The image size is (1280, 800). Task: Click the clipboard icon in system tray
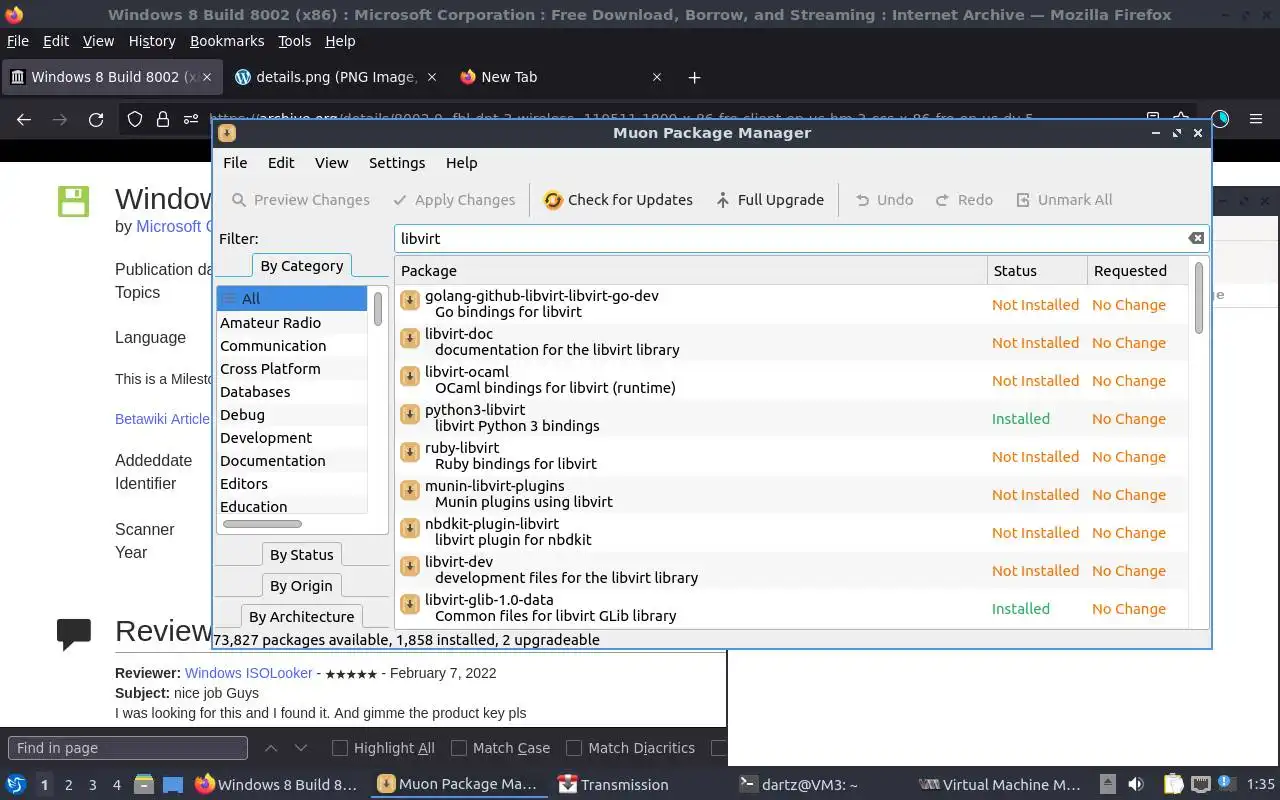coord(1173,785)
